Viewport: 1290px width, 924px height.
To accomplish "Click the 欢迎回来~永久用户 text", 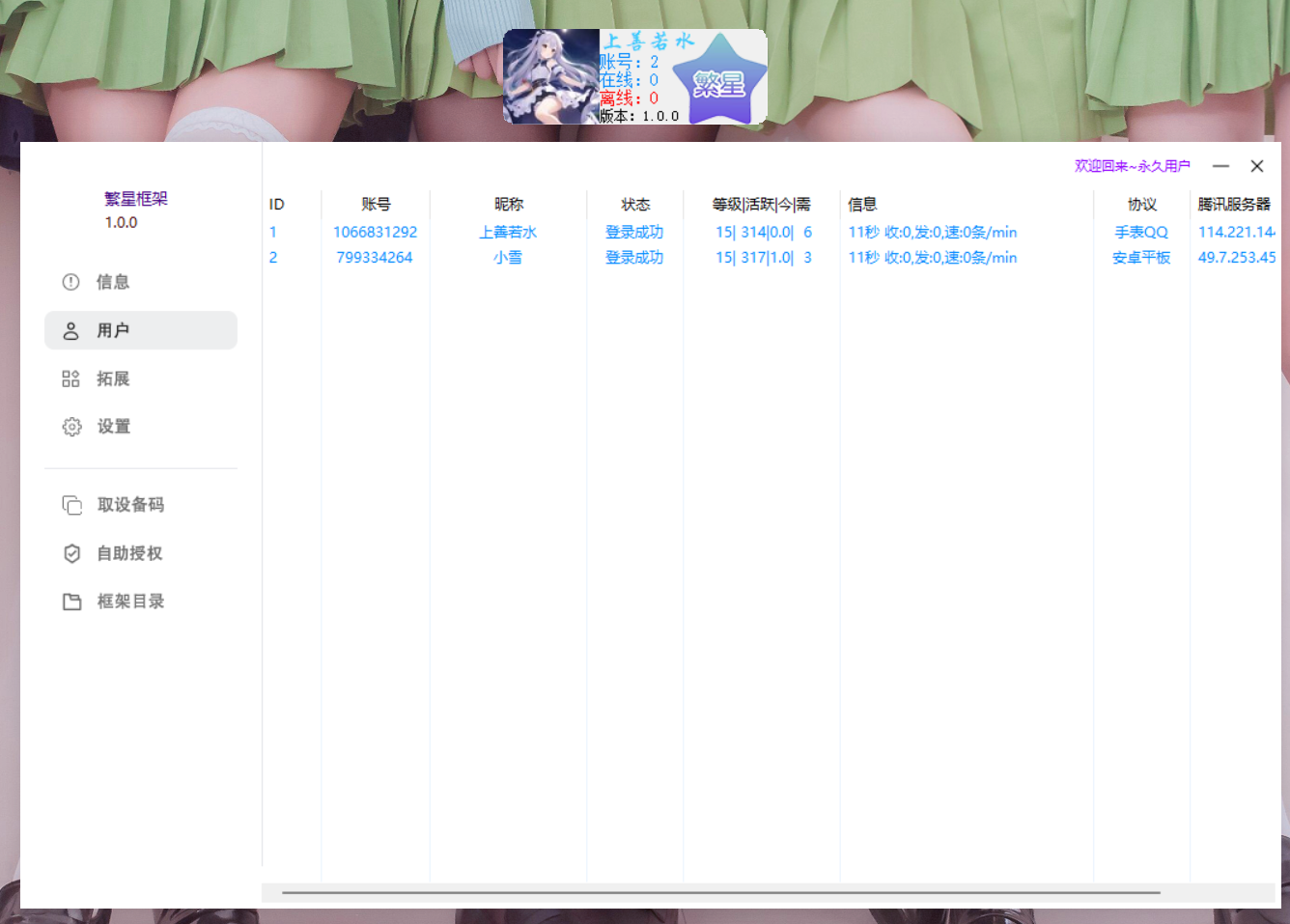I will (1132, 166).
